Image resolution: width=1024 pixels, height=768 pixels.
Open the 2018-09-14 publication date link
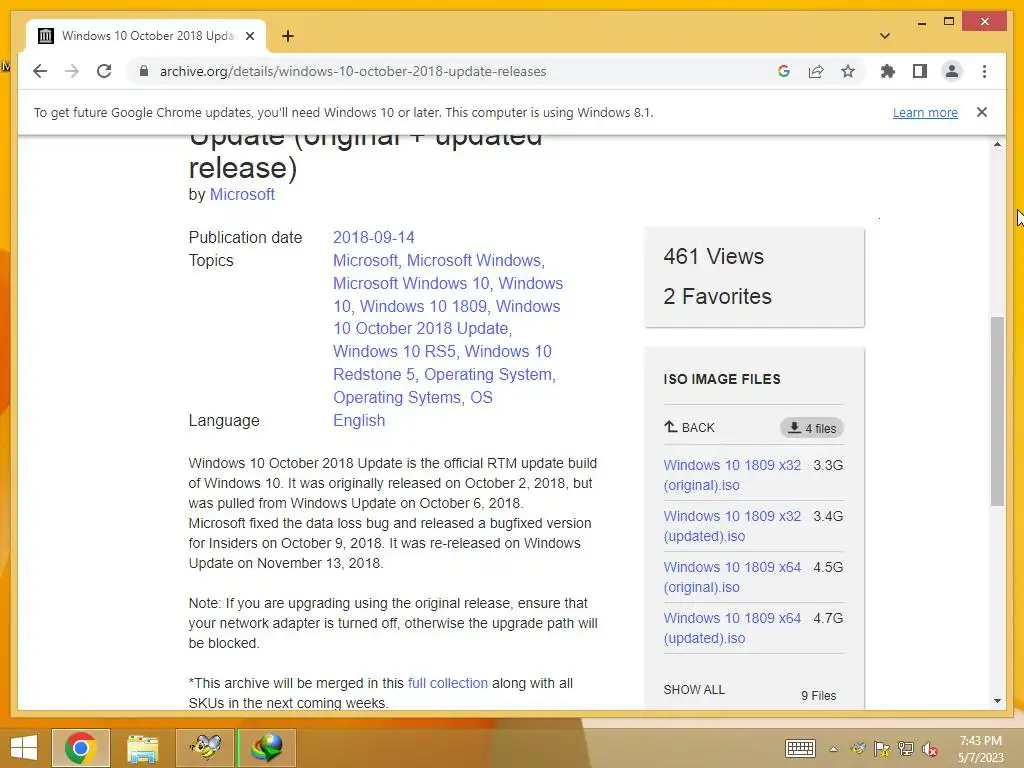[x=374, y=237]
